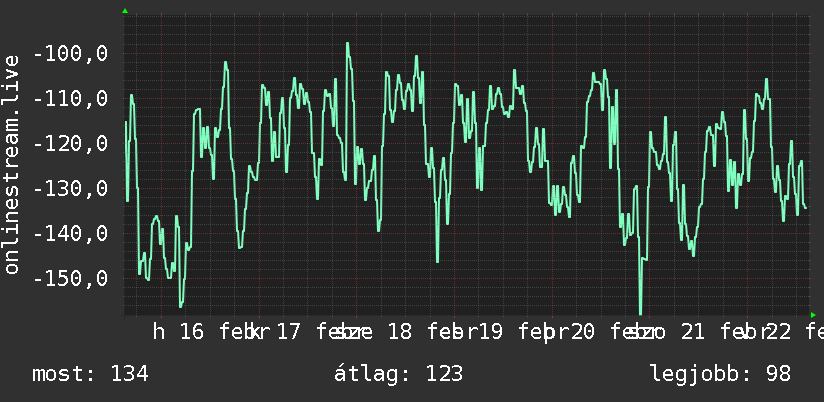Click the -130,0 y-axis label
The height and width of the screenshot is (402, 824).
[x=70, y=188]
